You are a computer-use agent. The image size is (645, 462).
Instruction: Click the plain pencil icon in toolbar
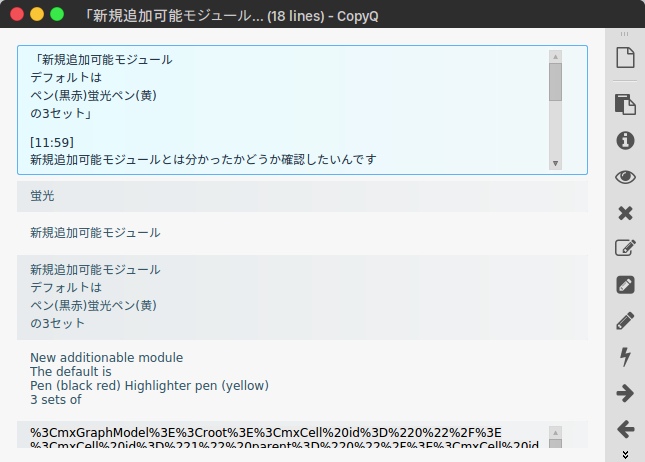(x=625, y=321)
